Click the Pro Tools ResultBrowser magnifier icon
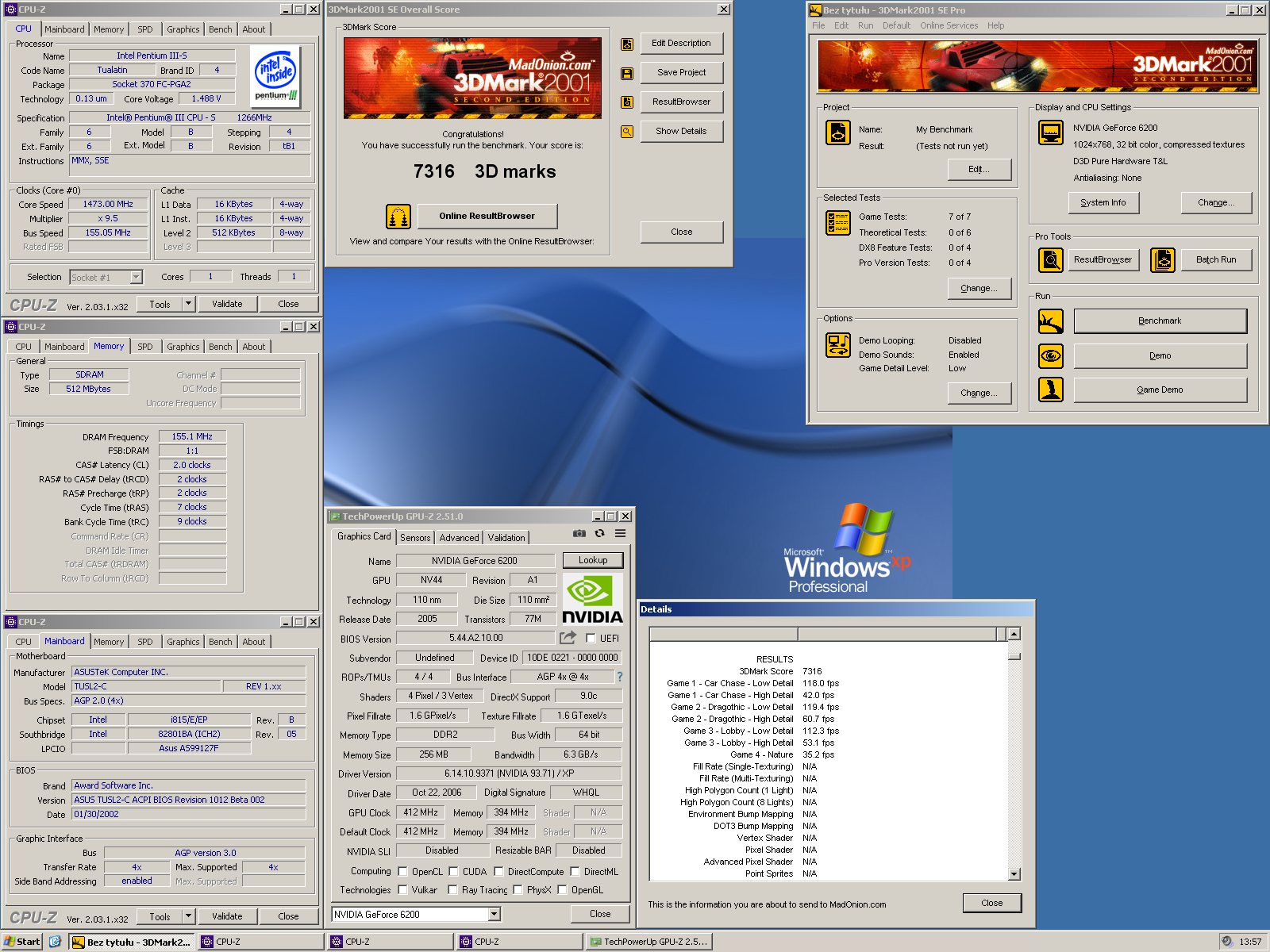1270x952 pixels. coord(1051,259)
